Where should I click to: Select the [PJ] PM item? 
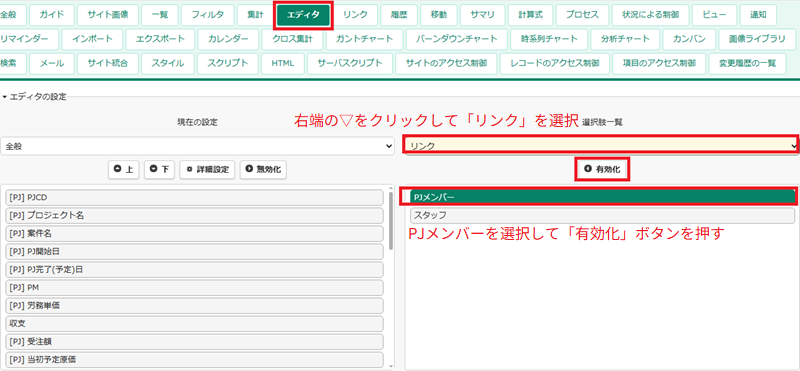pyautogui.click(x=194, y=288)
